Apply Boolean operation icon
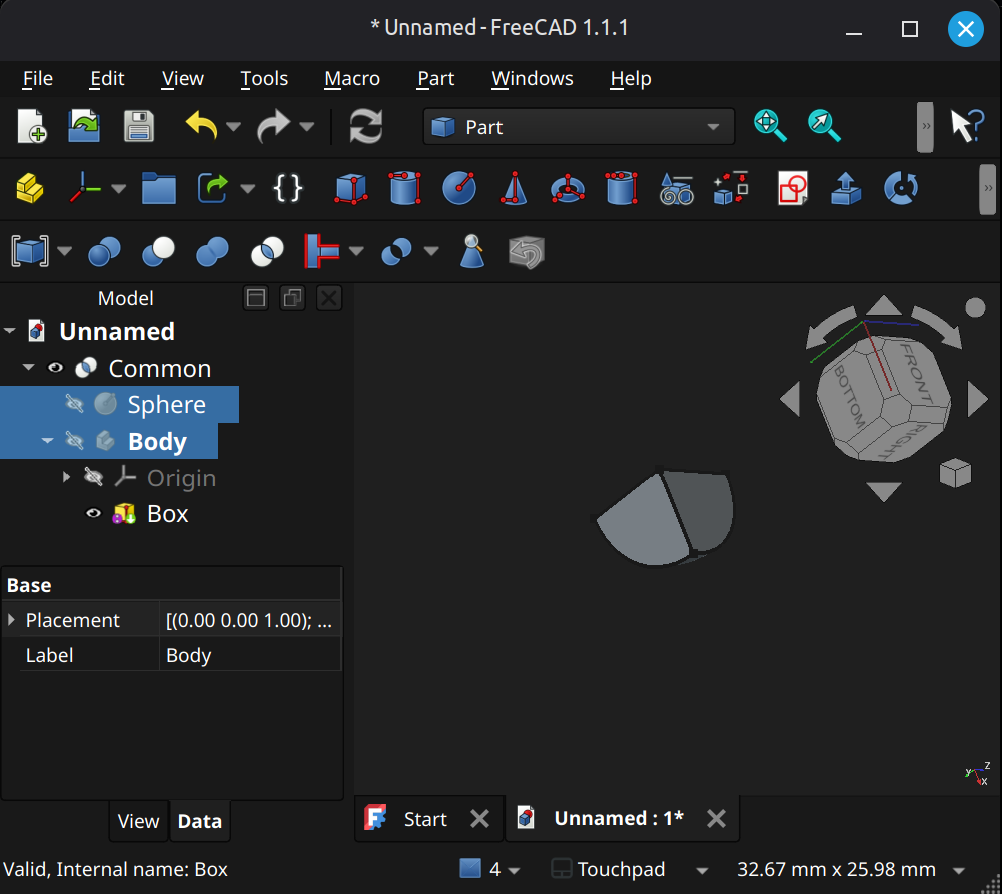 [x=104, y=251]
